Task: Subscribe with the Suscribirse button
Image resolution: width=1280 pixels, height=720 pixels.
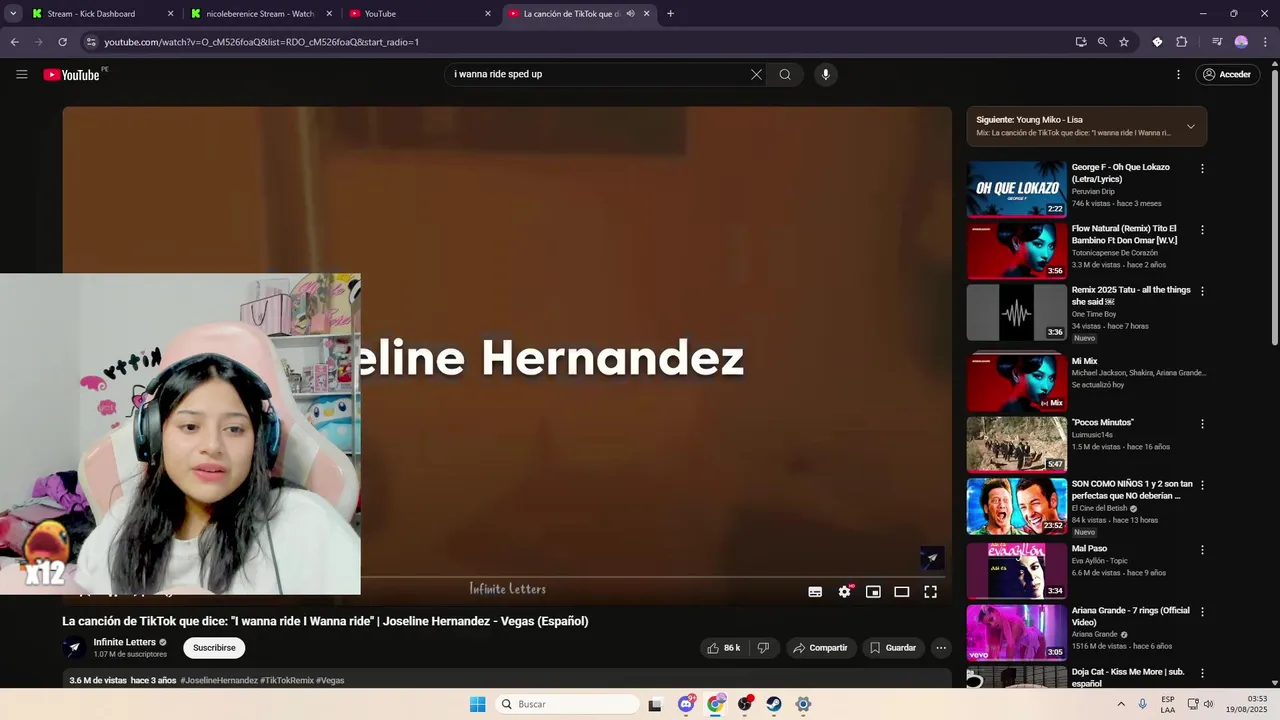Action: pos(214,648)
